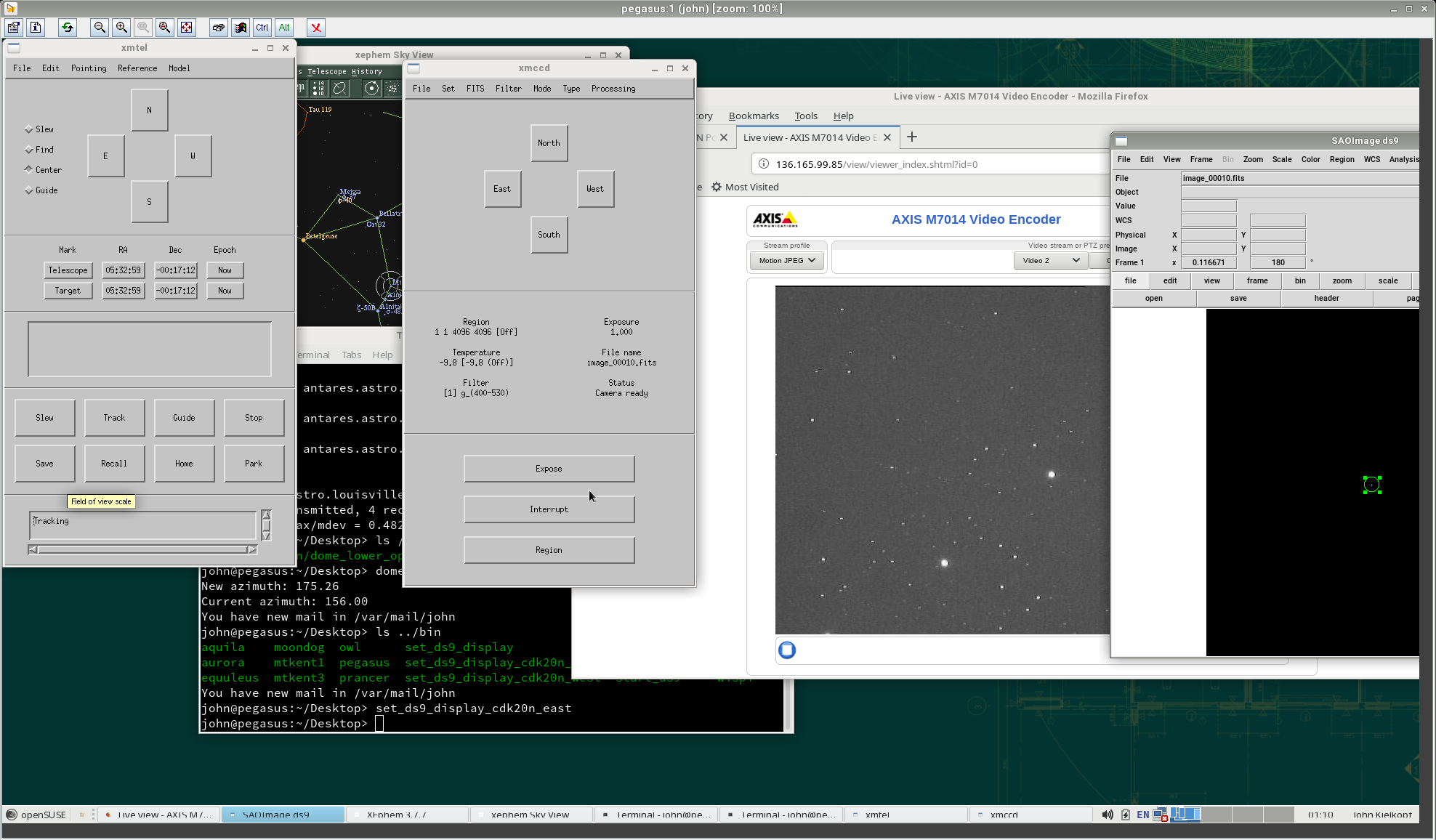
Task: Click the Stop button in xmtel
Action: (254, 418)
